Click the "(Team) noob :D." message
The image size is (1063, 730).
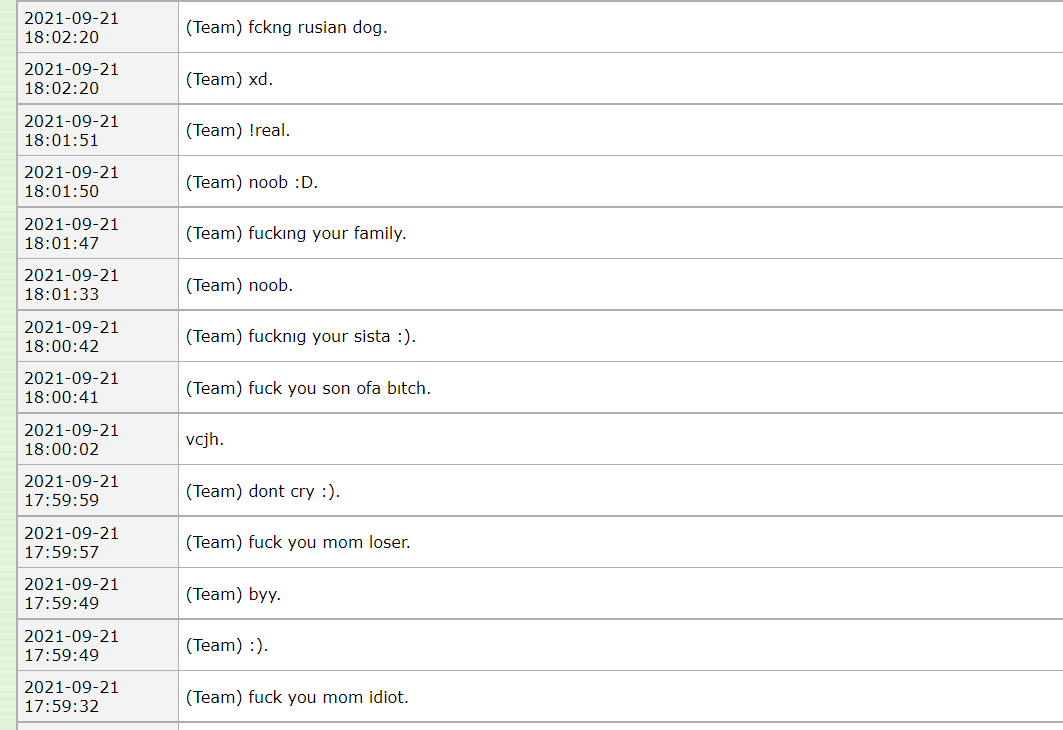[252, 182]
